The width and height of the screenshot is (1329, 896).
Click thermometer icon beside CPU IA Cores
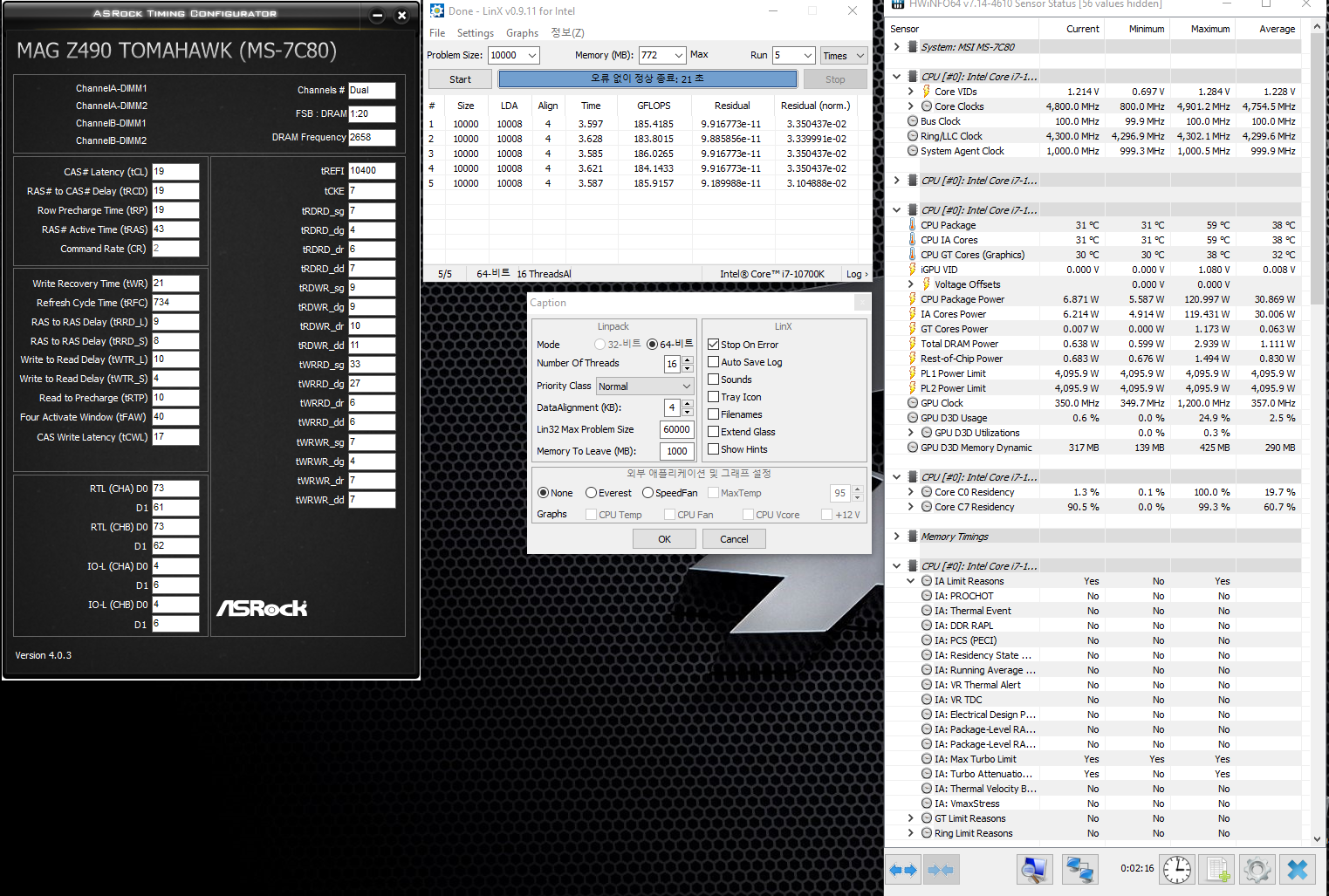click(x=913, y=240)
